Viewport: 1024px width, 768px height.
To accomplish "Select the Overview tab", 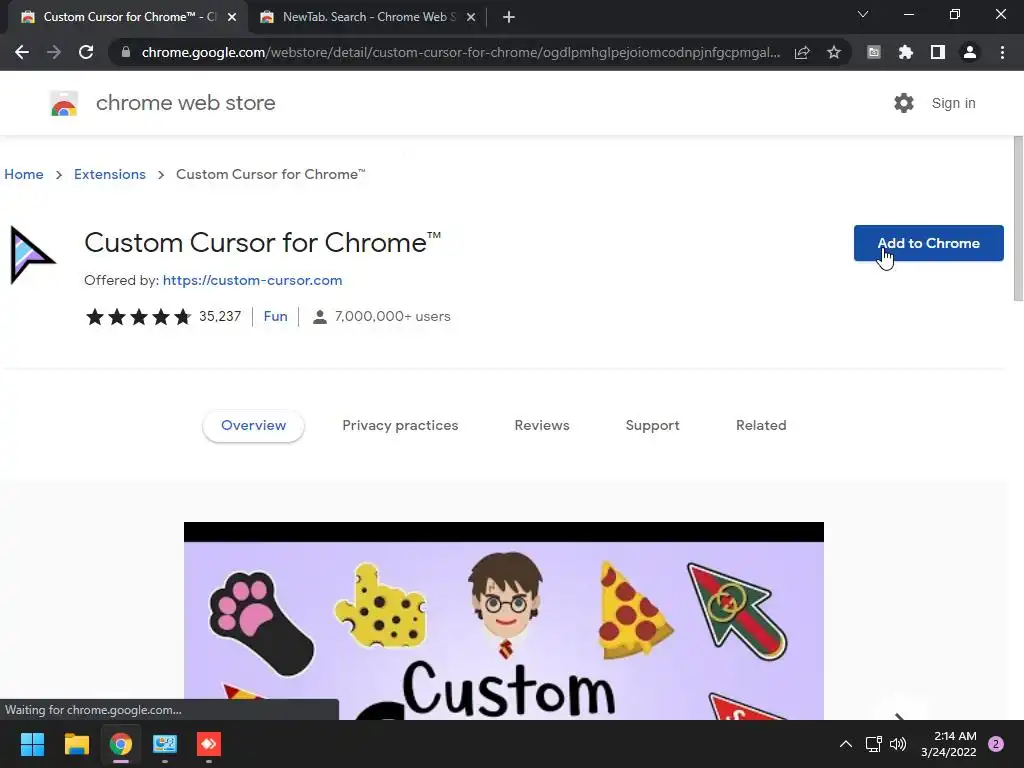I will pyautogui.click(x=253, y=426).
